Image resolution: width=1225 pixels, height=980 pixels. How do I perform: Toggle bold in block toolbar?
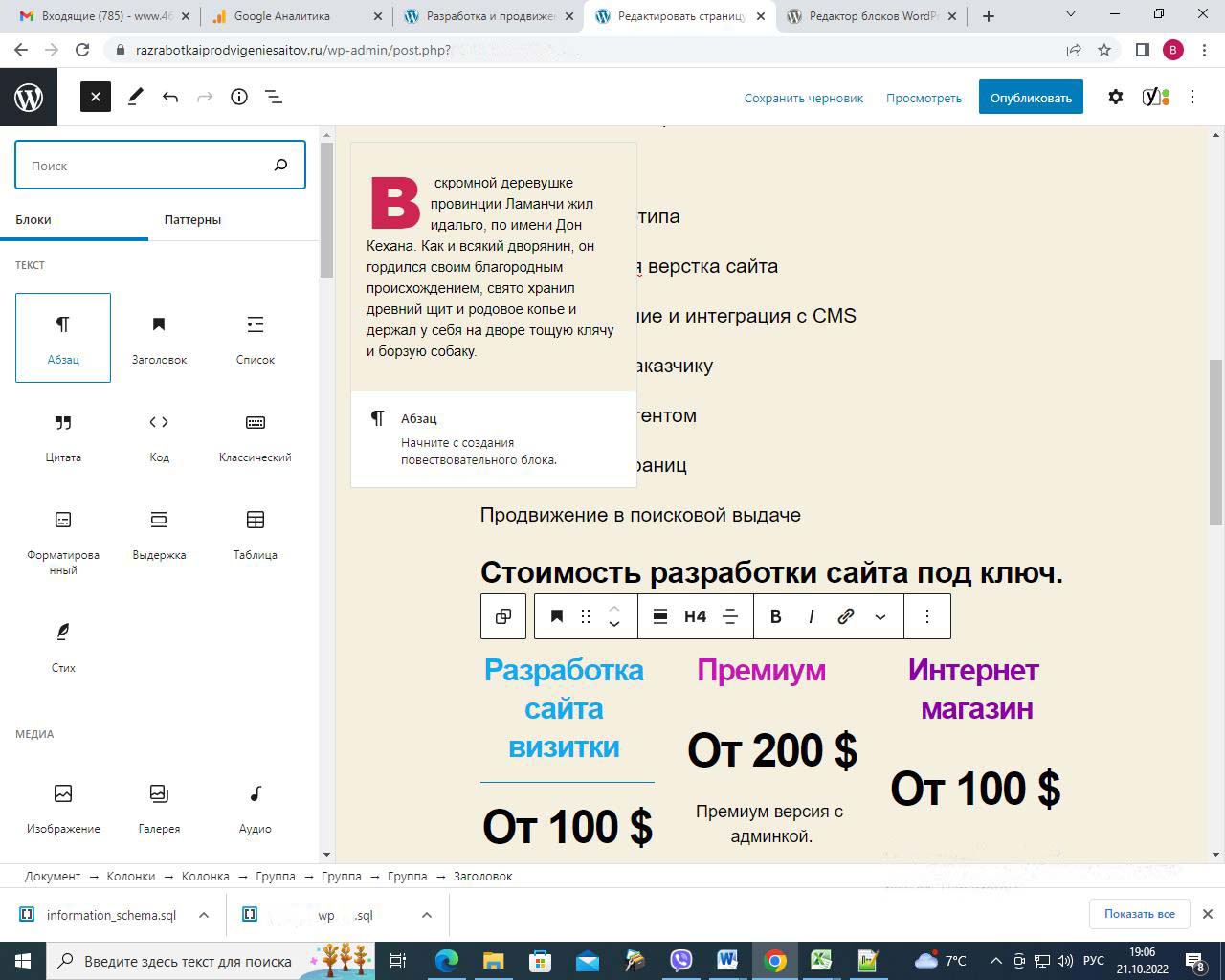pyautogui.click(x=776, y=616)
